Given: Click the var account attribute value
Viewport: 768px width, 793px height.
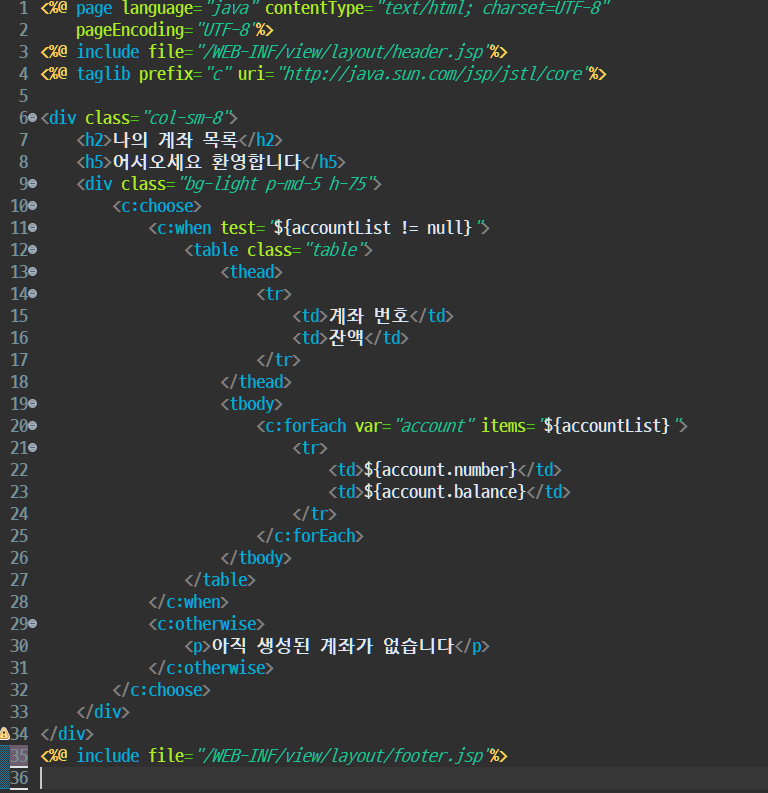Looking at the screenshot, I should 435,426.
